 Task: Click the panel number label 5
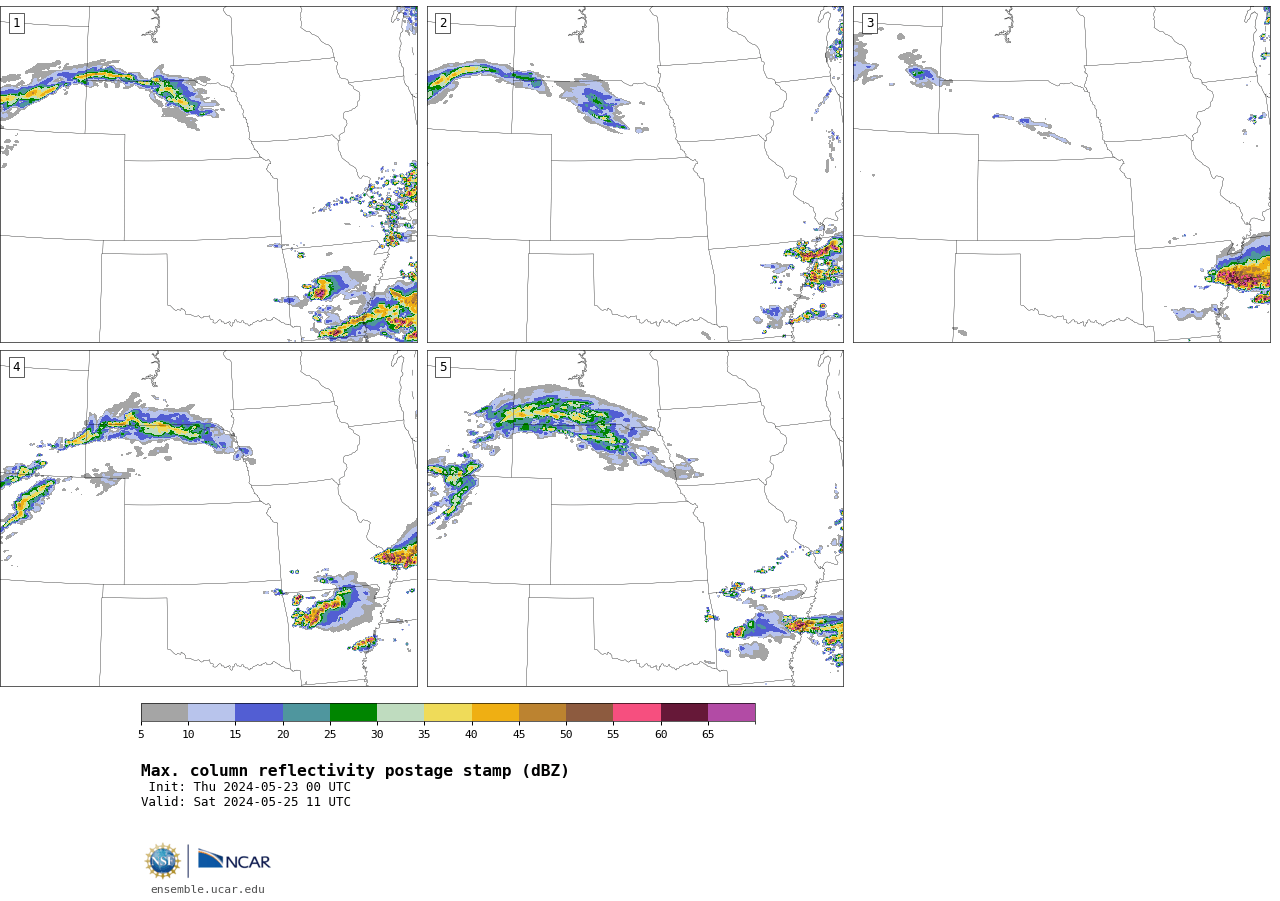(x=443, y=367)
